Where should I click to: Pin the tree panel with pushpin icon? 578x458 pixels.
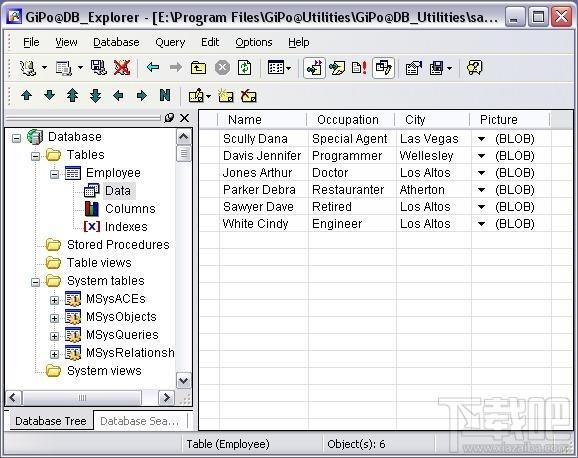click(169, 118)
